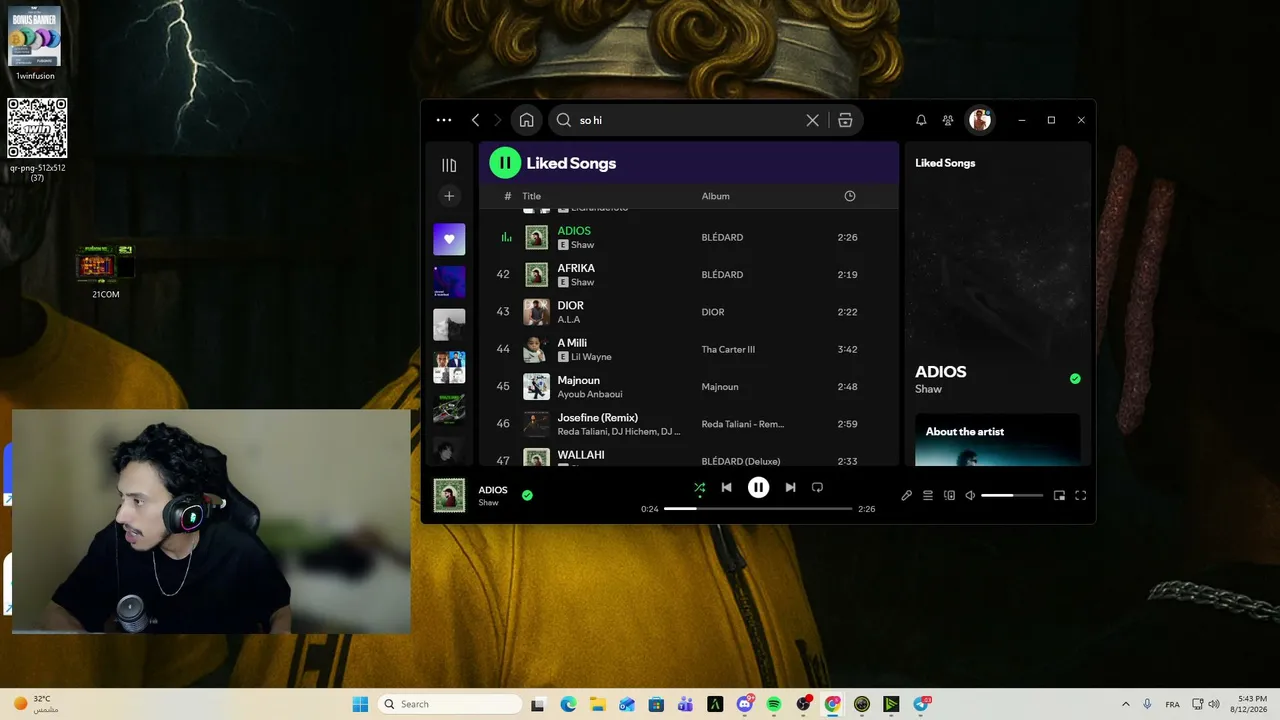1280x720 pixels.
Task: Open the user profile avatar menu
Action: 980,120
